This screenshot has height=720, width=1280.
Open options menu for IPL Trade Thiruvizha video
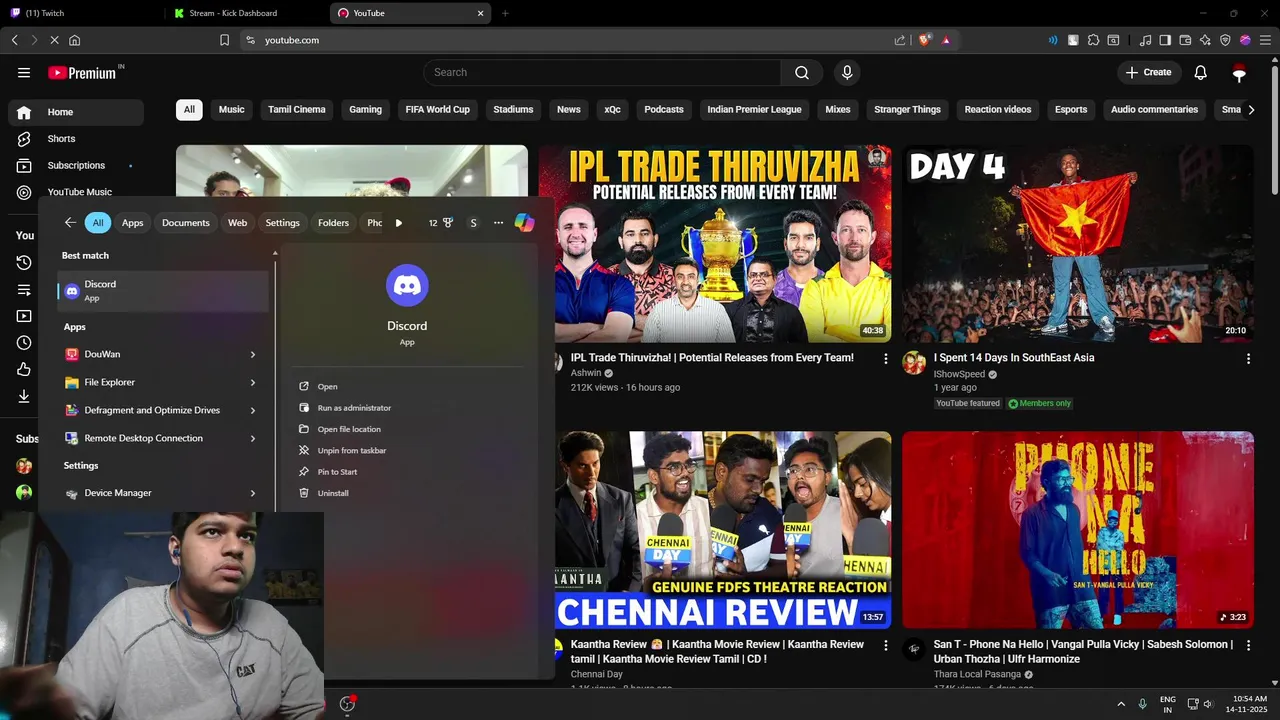pos(885,358)
